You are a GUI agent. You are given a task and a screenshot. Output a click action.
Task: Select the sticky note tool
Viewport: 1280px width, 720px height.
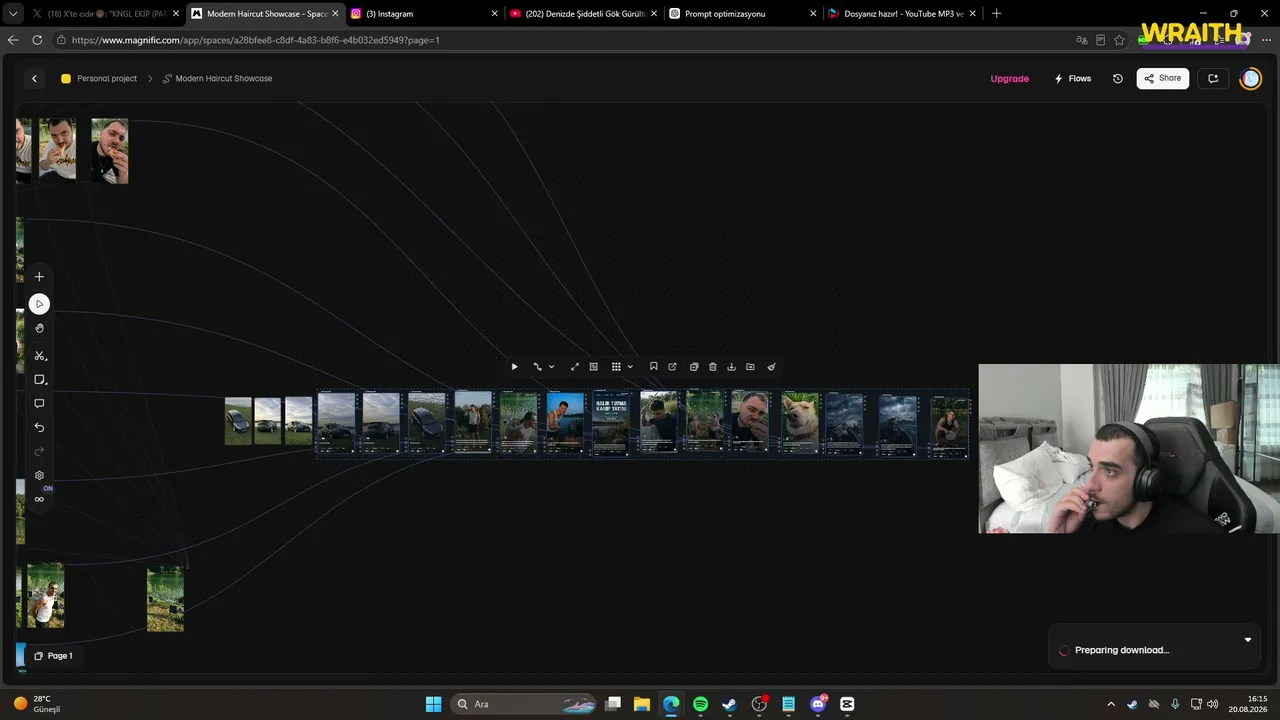pyautogui.click(x=39, y=380)
